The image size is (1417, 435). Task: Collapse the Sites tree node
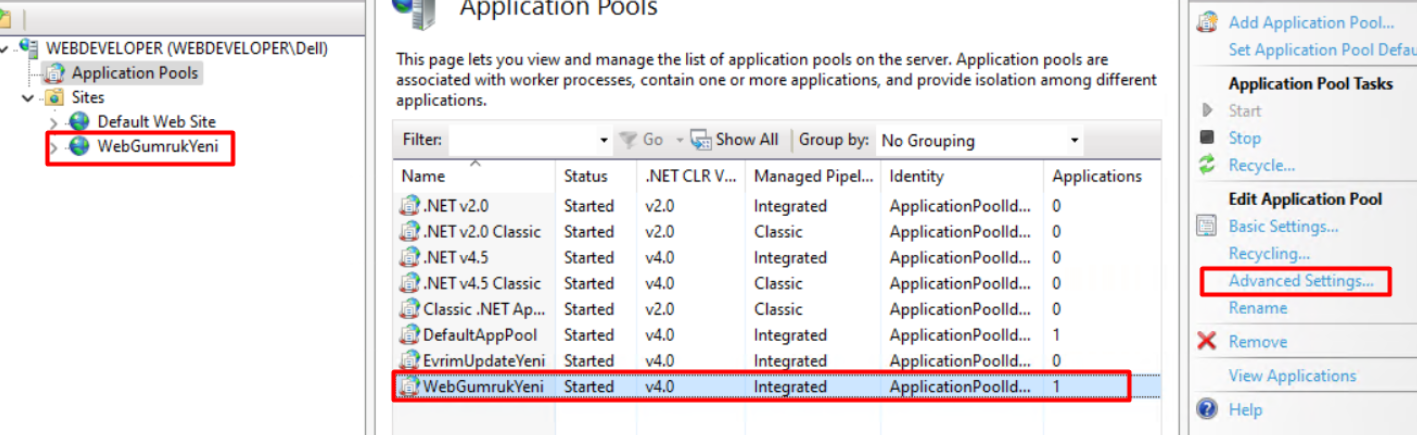[27, 98]
